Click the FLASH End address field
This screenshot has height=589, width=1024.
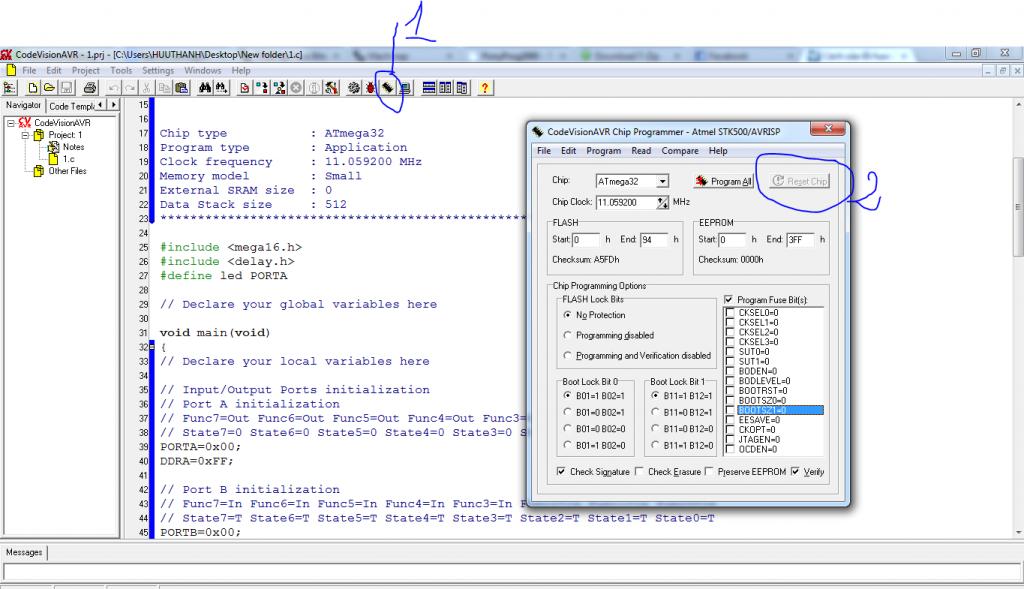coord(654,240)
